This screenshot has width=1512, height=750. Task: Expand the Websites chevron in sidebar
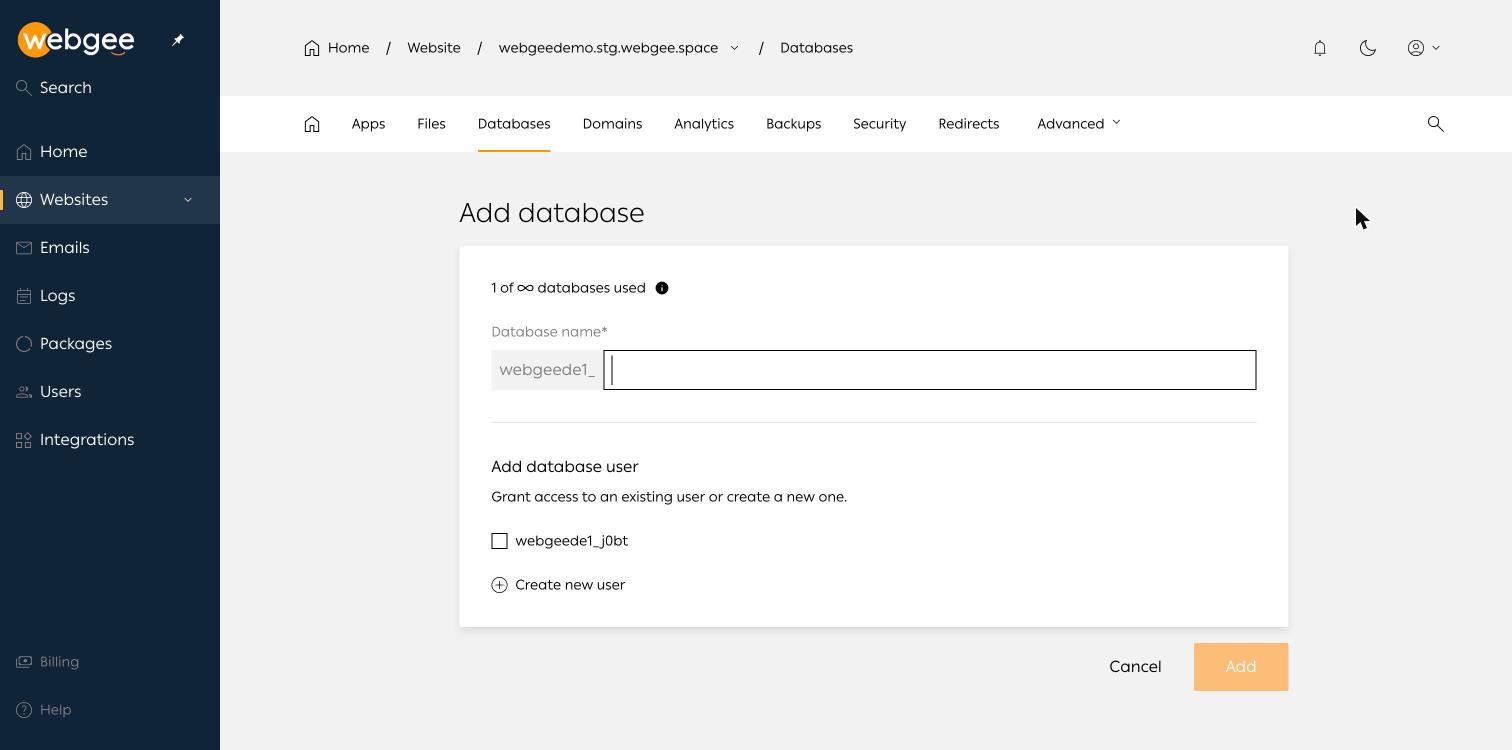tap(188, 200)
